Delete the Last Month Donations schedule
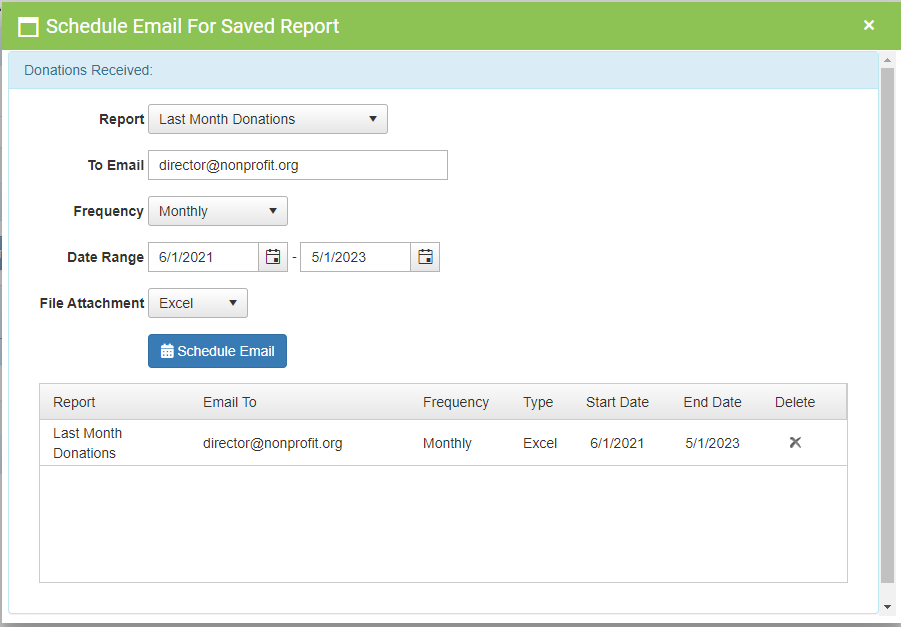The height and width of the screenshot is (627, 901). 795,442
